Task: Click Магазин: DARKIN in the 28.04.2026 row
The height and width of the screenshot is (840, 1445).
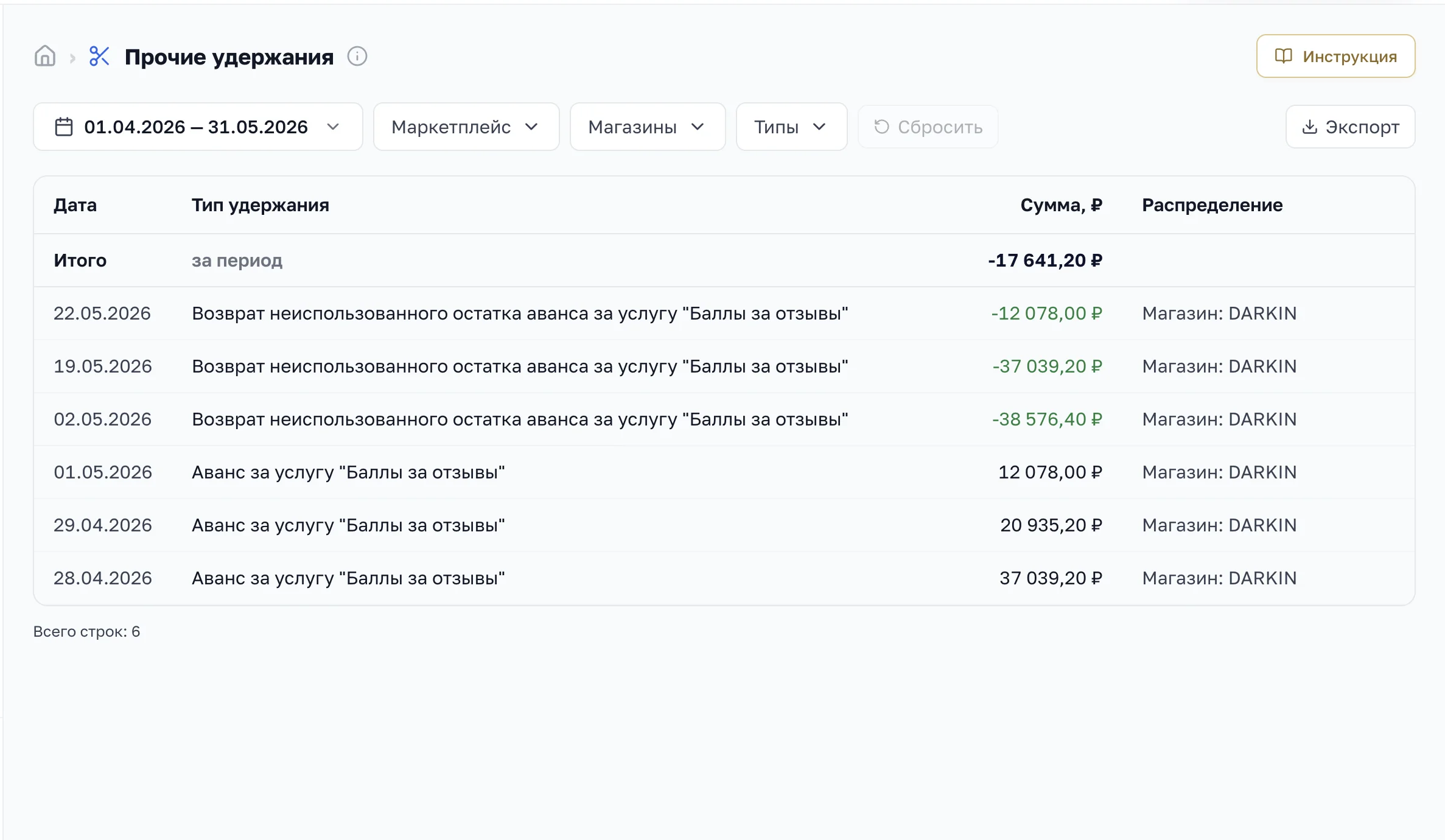Action: pyautogui.click(x=1219, y=578)
